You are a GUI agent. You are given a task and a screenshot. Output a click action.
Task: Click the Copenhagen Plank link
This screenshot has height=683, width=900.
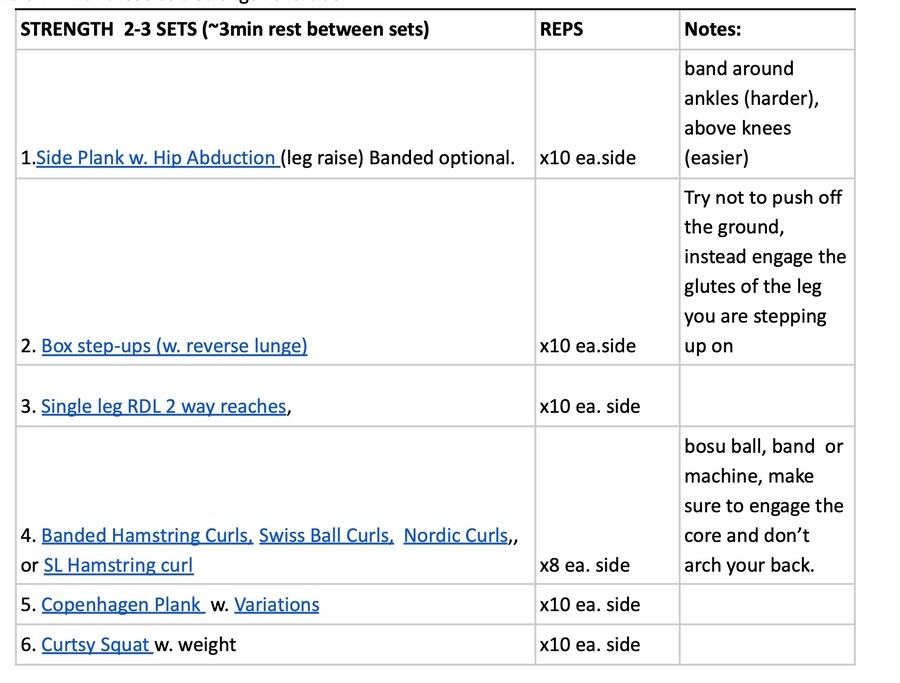(122, 605)
